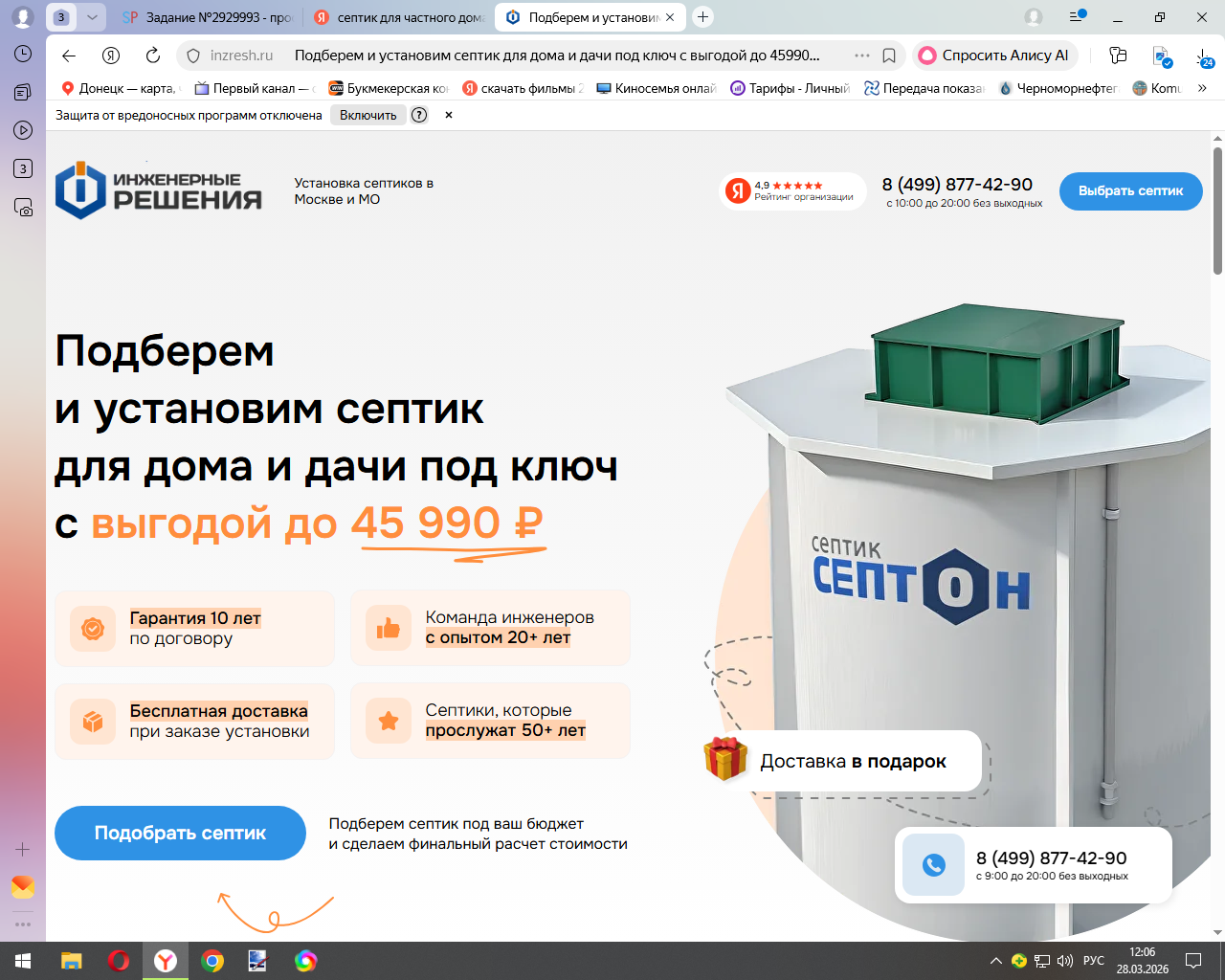Open a new tab with the plus button

pos(703,17)
